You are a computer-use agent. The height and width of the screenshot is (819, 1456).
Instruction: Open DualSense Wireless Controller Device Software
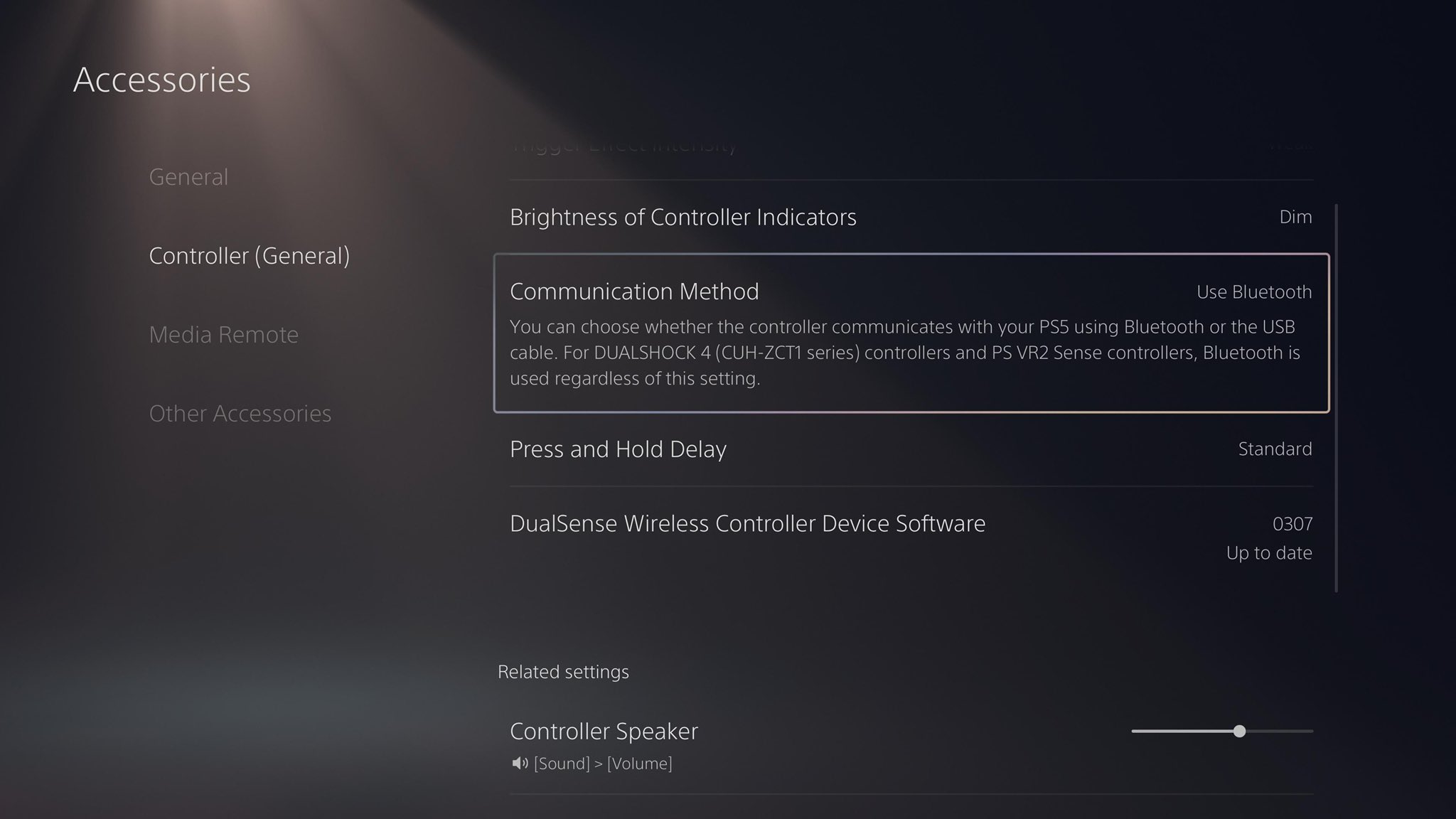pyautogui.click(x=911, y=537)
